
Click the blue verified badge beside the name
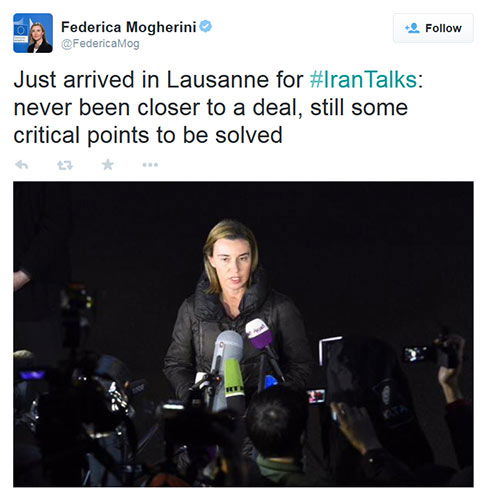[x=205, y=26]
